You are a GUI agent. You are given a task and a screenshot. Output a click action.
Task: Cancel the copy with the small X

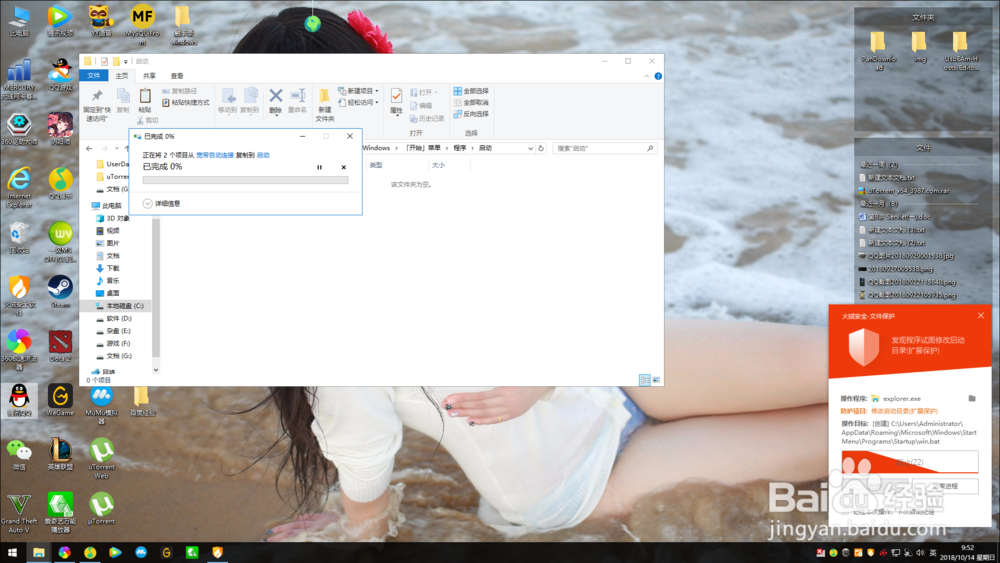pos(344,167)
